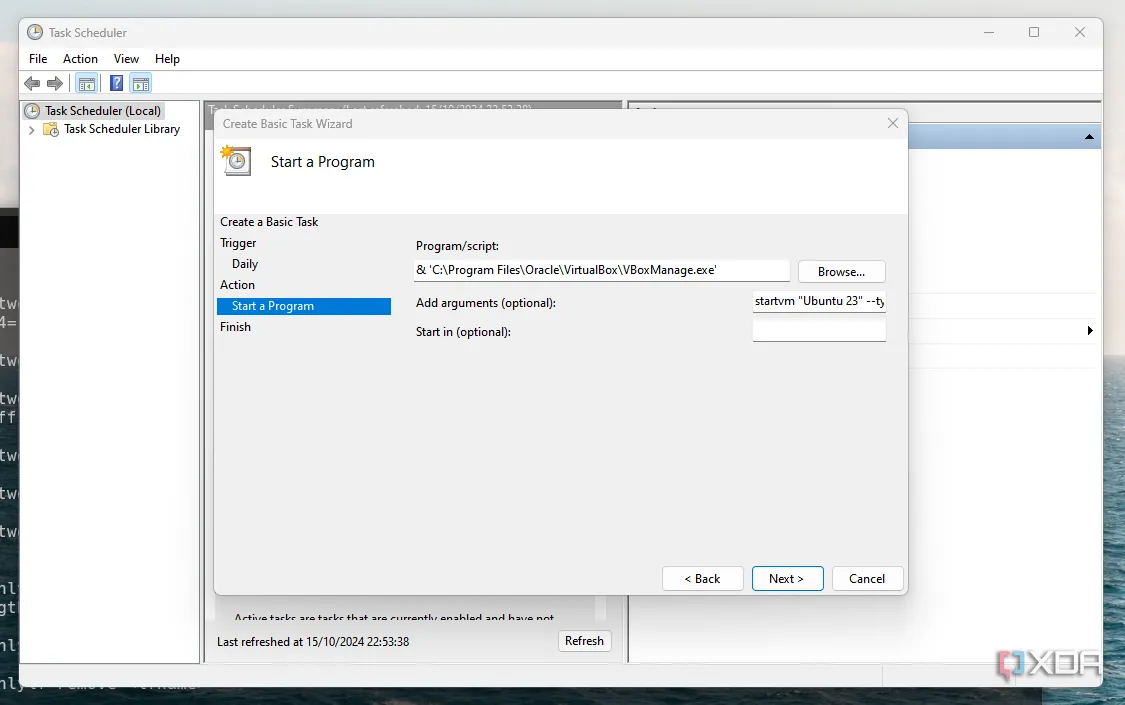Open the View menu
The width and height of the screenshot is (1125, 705).
tap(126, 59)
